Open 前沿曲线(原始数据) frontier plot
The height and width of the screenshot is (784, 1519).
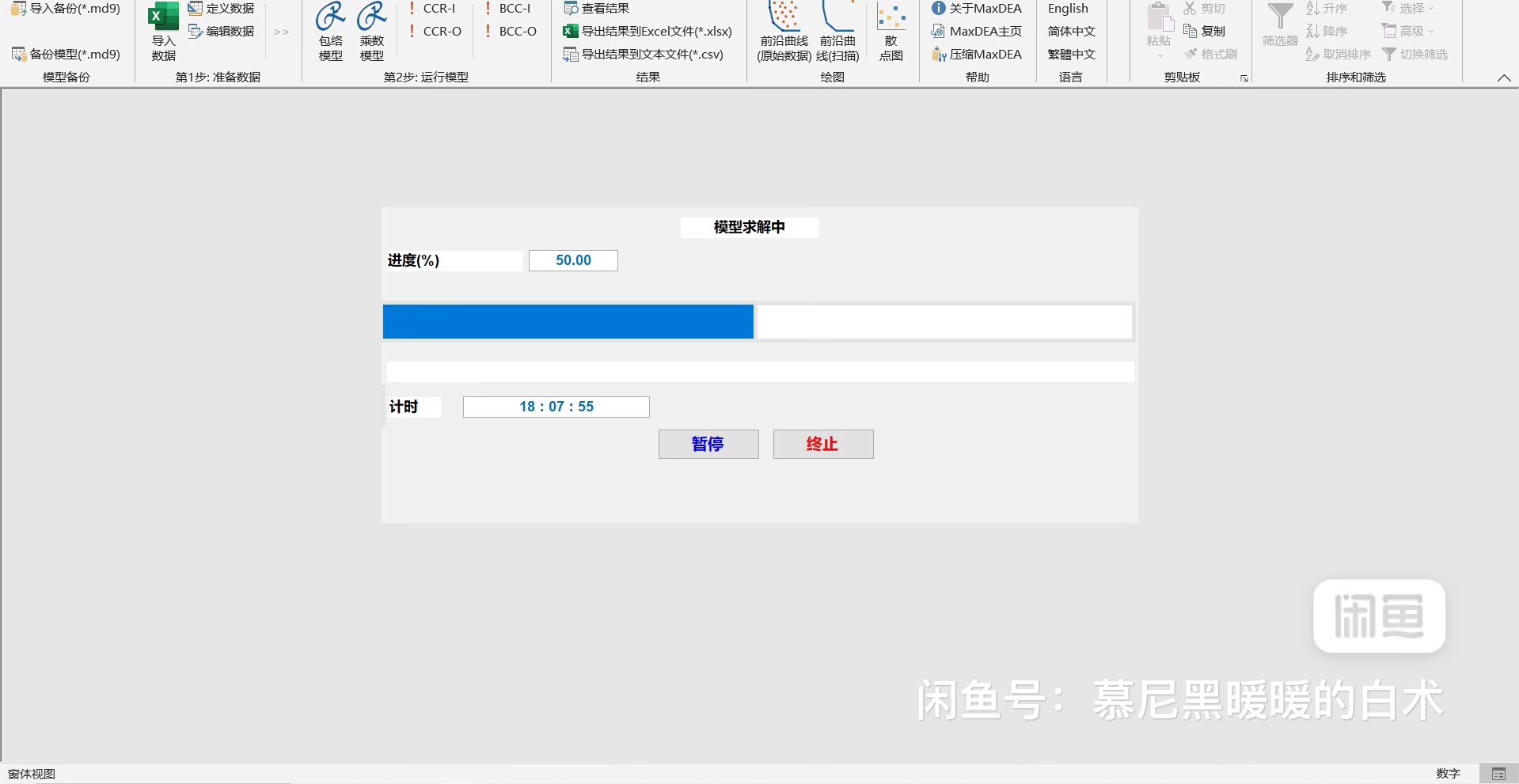784,32
